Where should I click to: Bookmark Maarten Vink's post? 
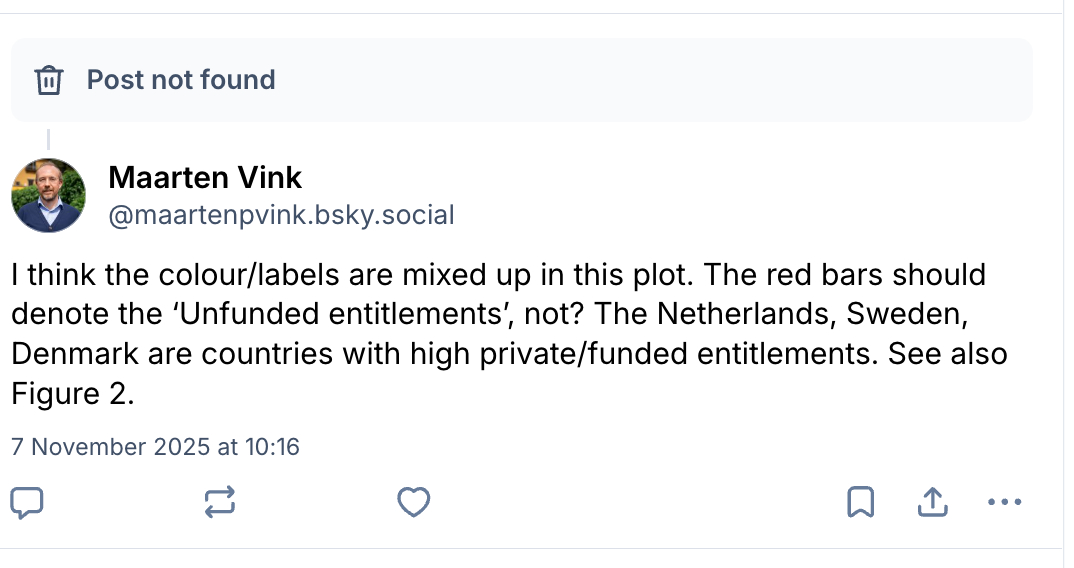pyautogui.click(x=860, y=502)
